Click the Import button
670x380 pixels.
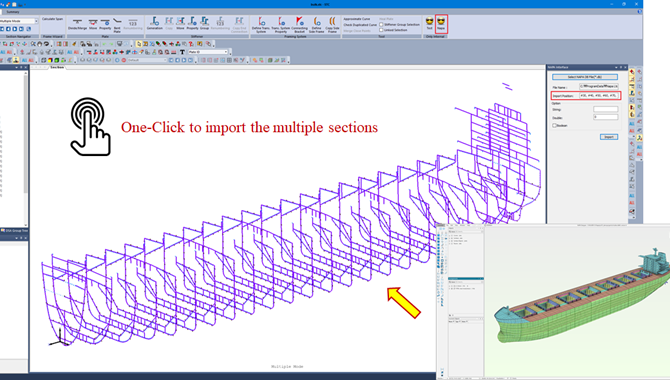point(609,137)
